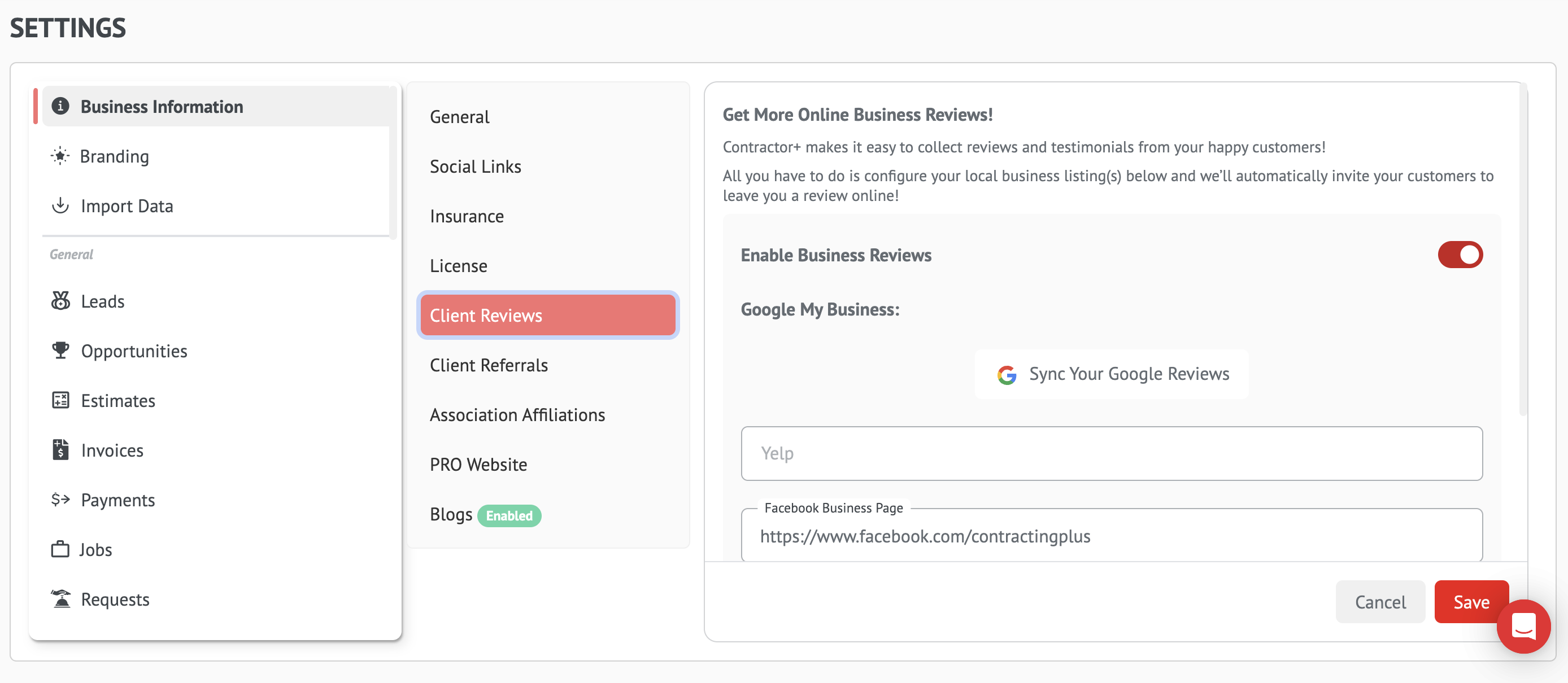Image resolution: width=1568 pixels, height=683 pixels.
Task: Click the Jobs briefcase icon
Action: click(60, 549)
